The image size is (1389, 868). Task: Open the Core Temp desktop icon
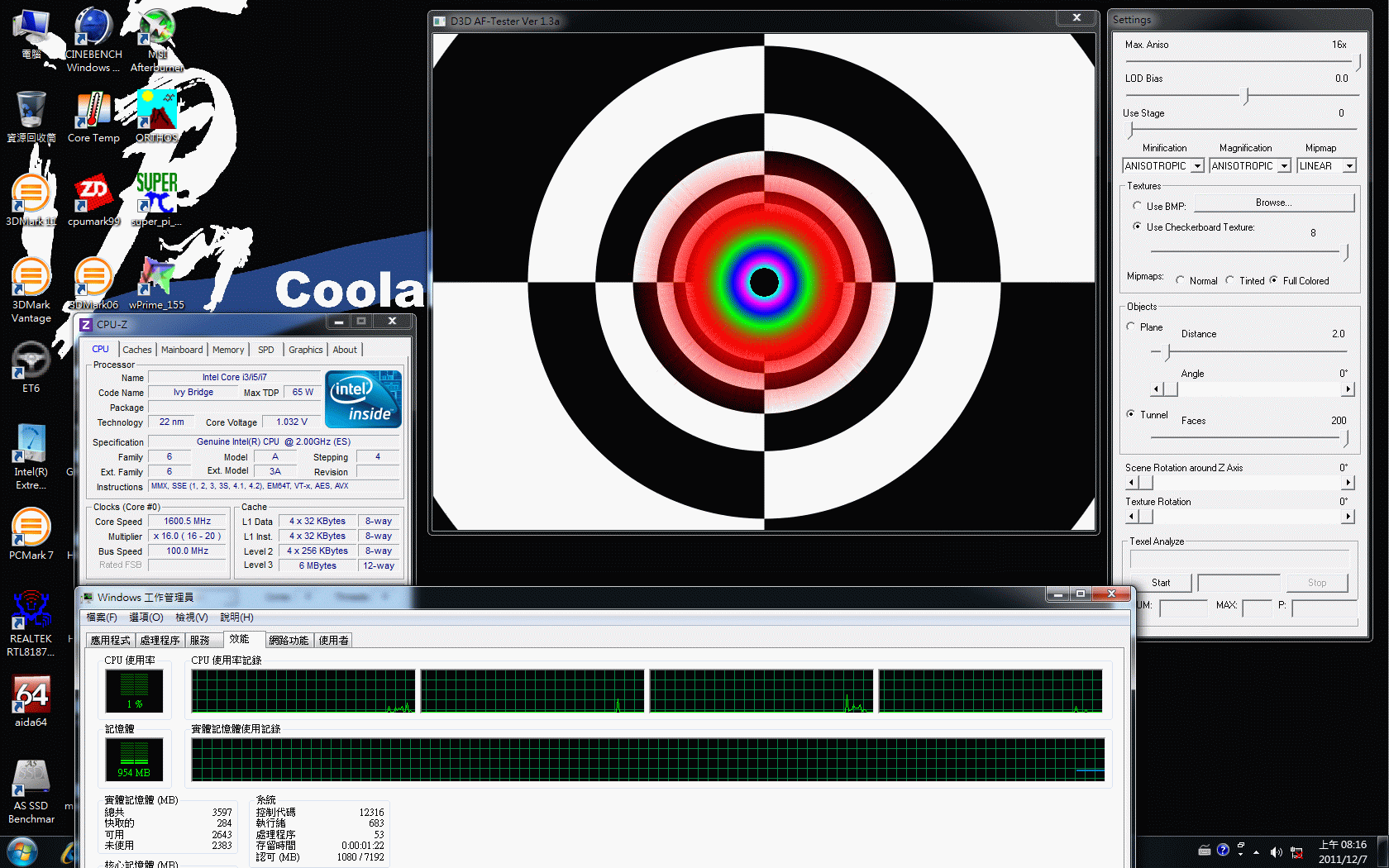tap(93, 117)
